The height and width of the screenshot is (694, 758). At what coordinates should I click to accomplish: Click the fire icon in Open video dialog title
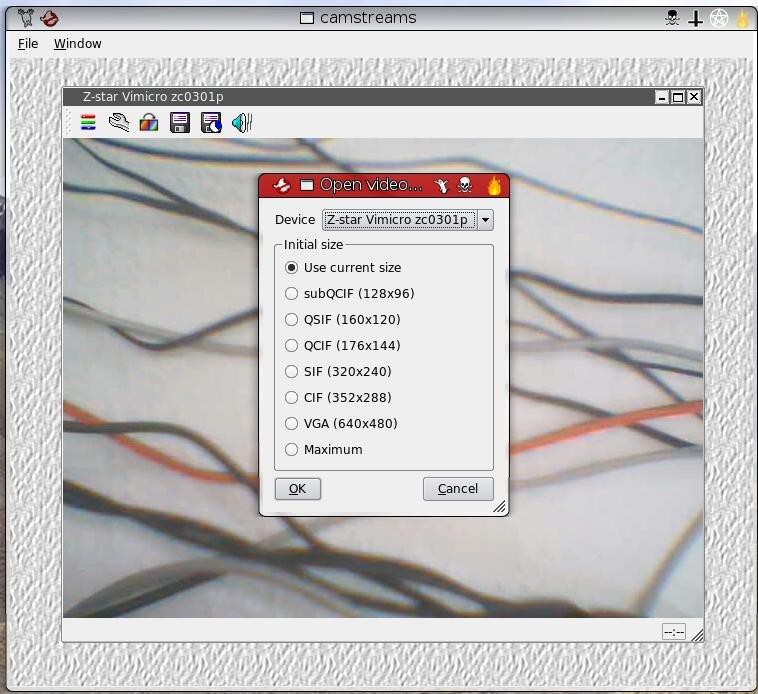[494, 186]
